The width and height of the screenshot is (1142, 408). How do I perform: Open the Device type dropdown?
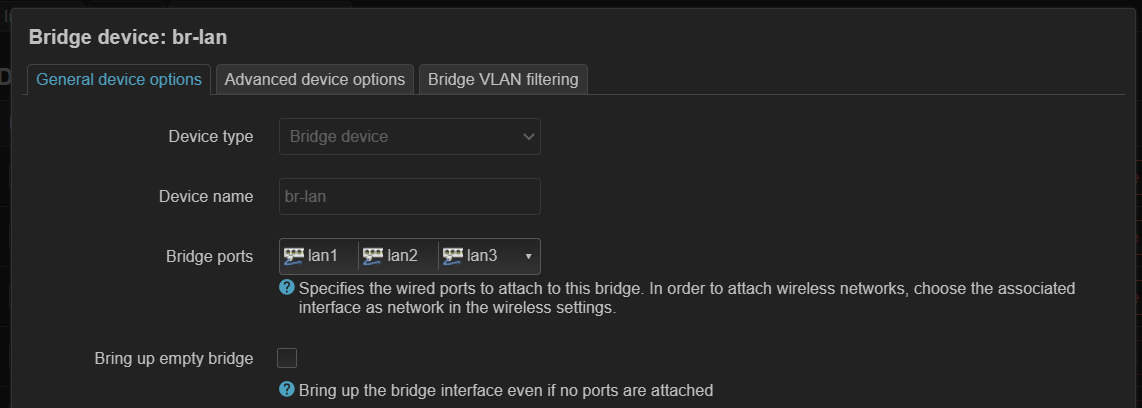(409, 136)
